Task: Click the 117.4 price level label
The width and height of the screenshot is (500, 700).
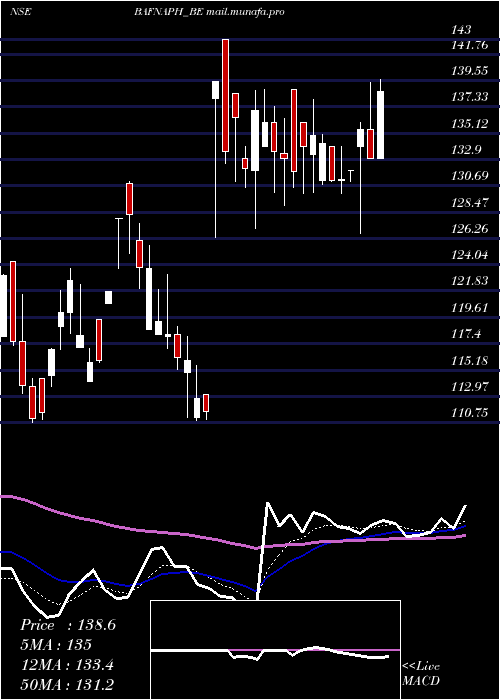Action: click(467, 334)
